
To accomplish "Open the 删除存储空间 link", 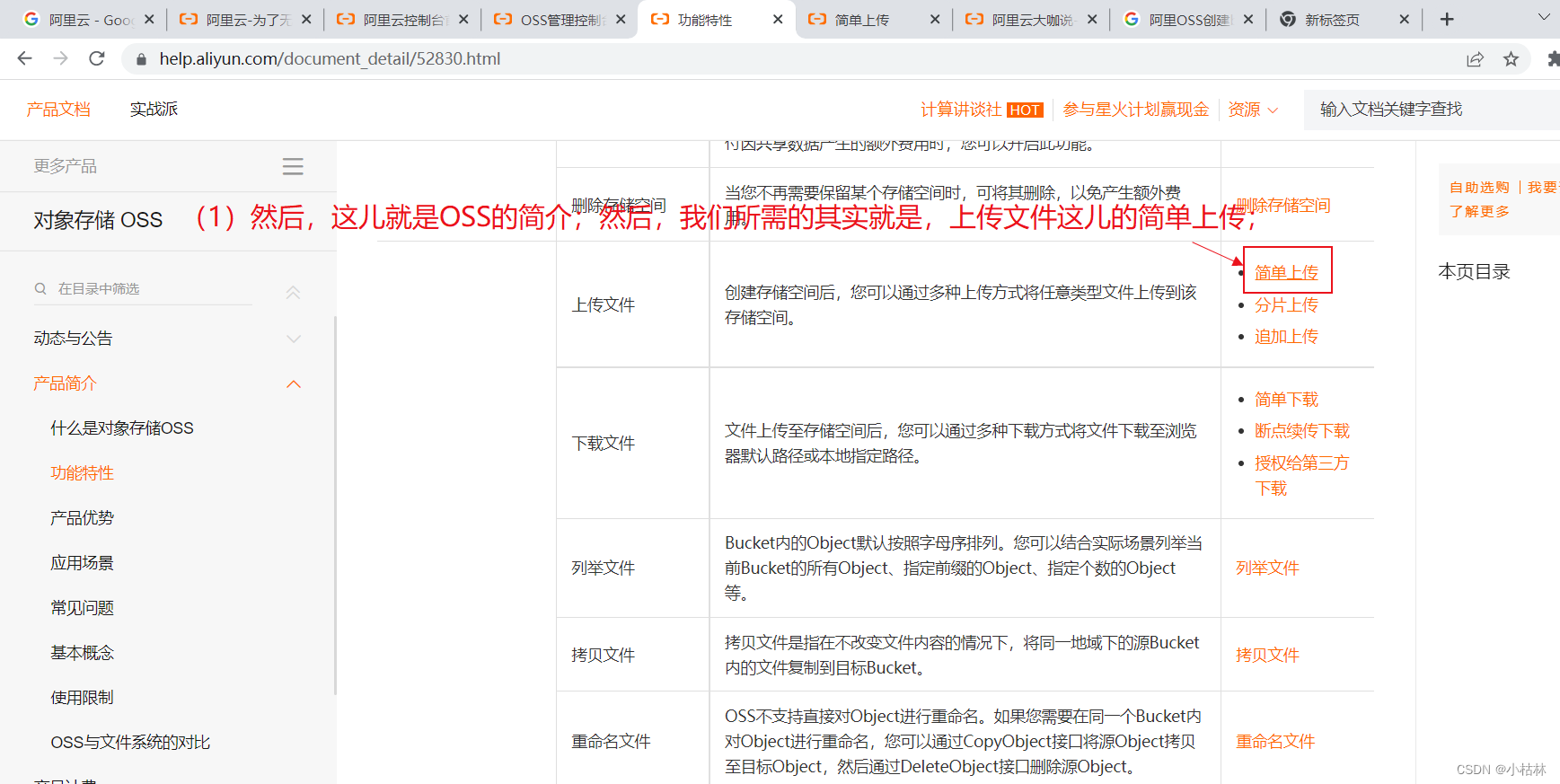I will 1283,206.
